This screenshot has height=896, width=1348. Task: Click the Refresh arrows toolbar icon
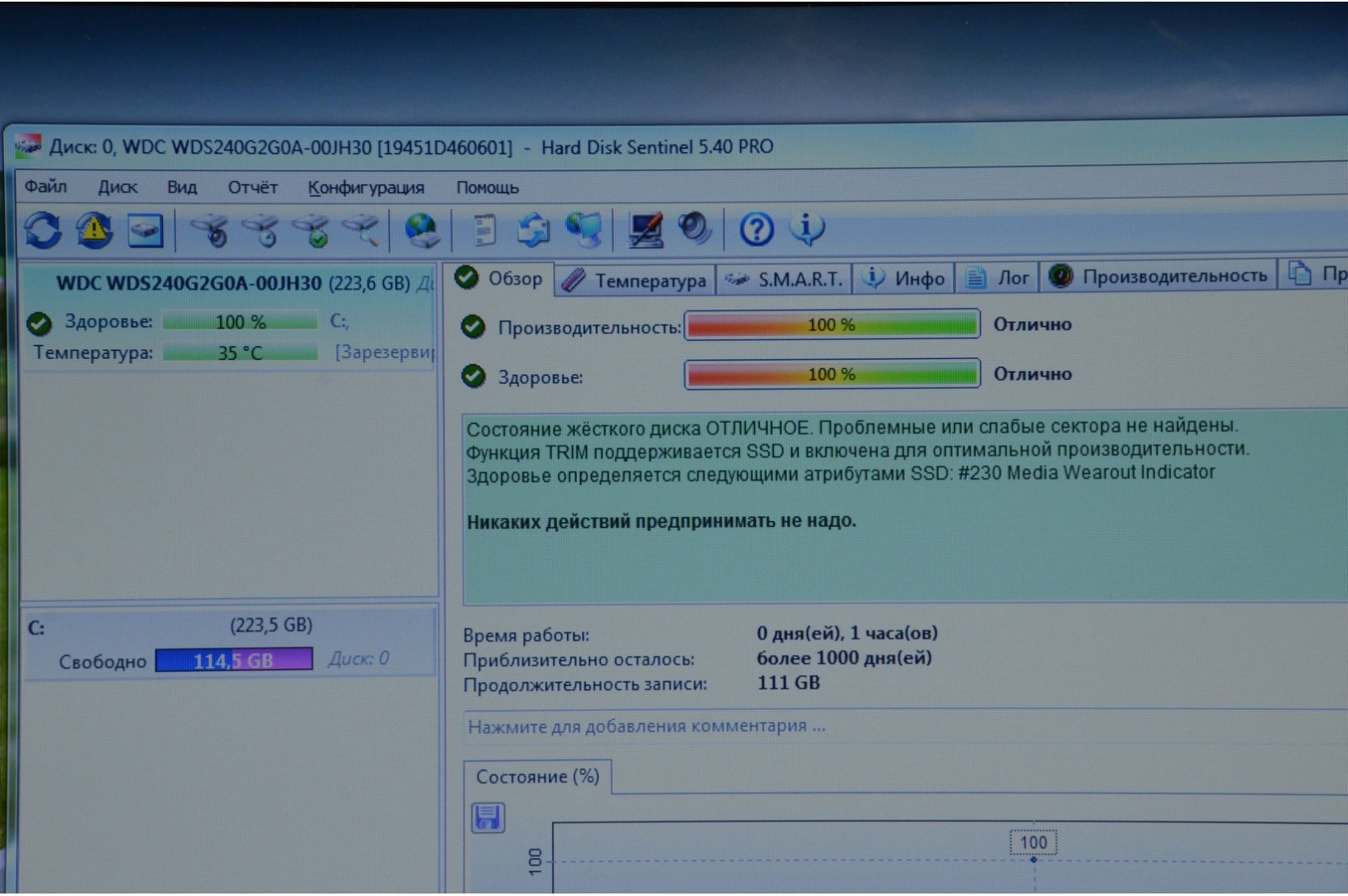click(x=42, y=230)
